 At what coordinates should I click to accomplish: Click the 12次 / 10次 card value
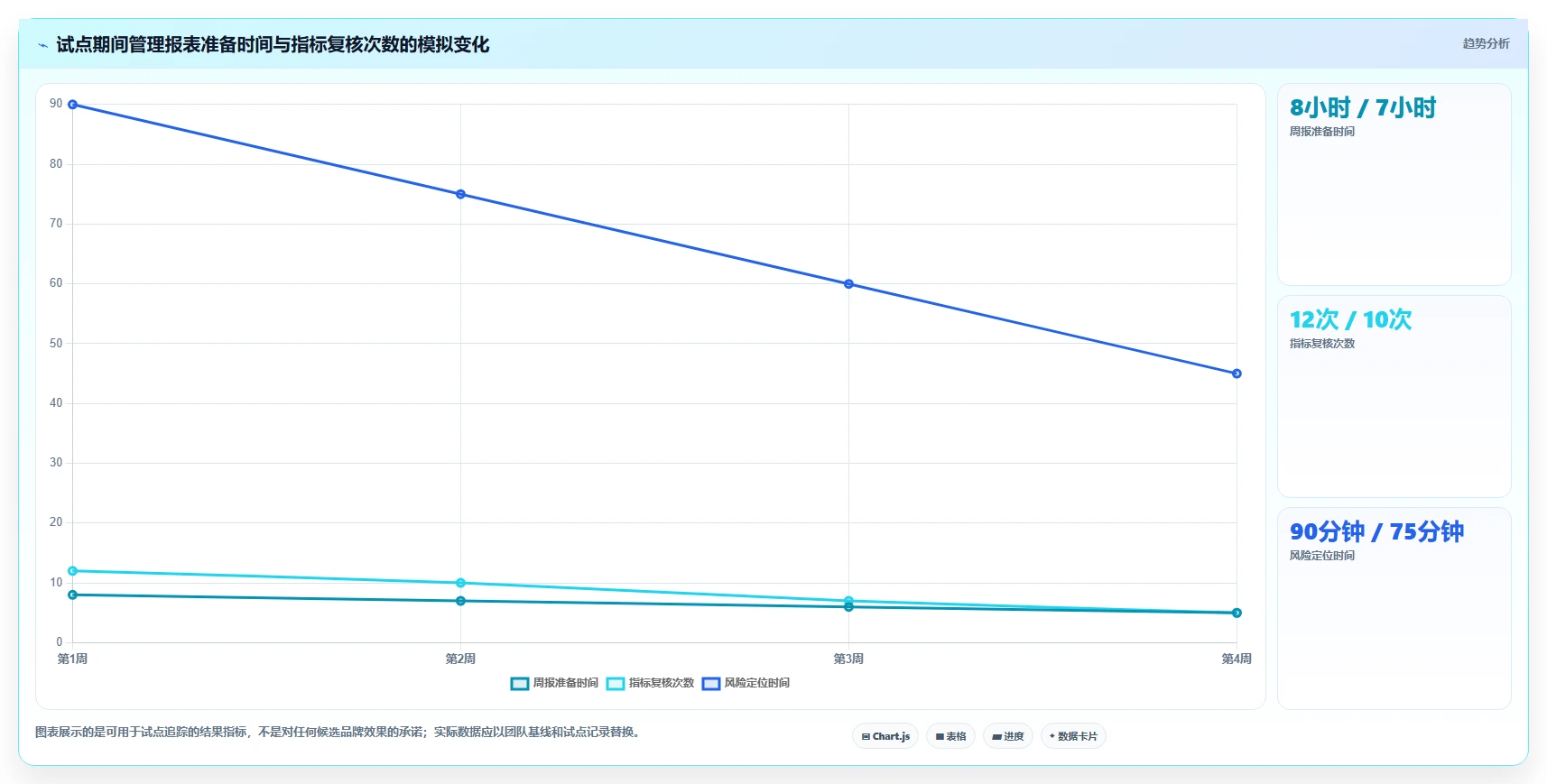tap(1350, 320)
